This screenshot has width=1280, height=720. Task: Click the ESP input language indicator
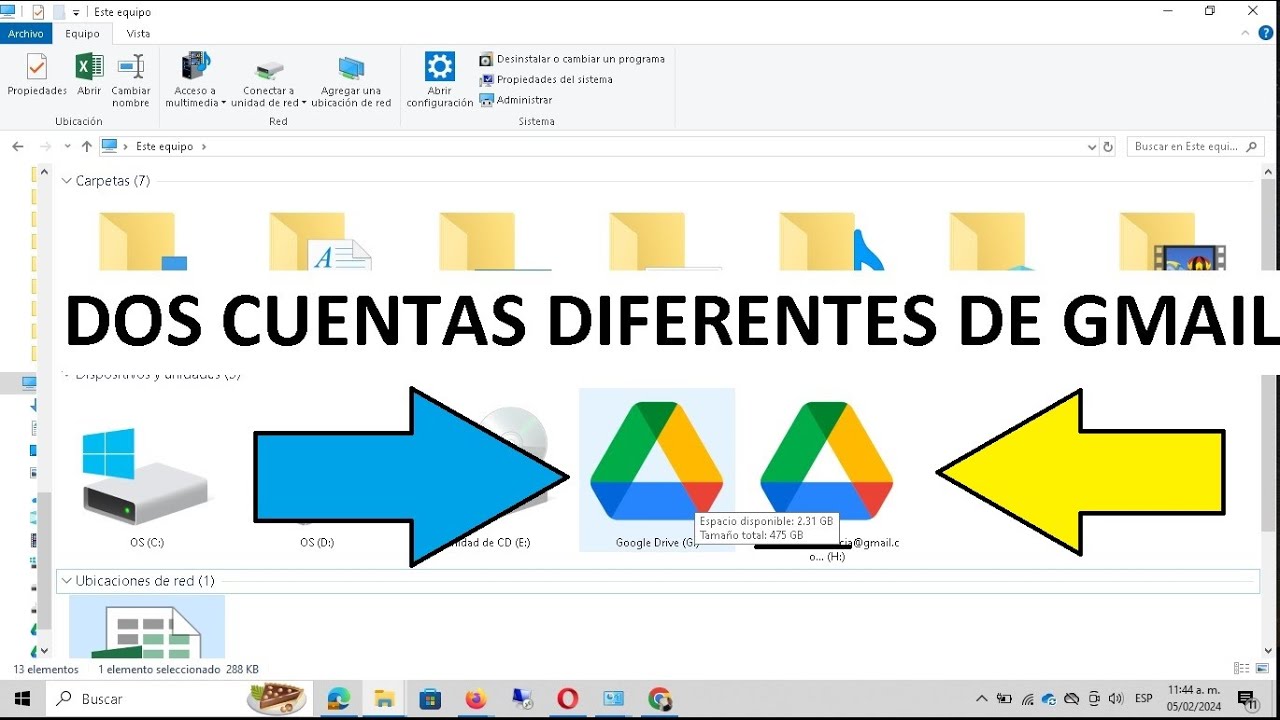[1143, 699]
